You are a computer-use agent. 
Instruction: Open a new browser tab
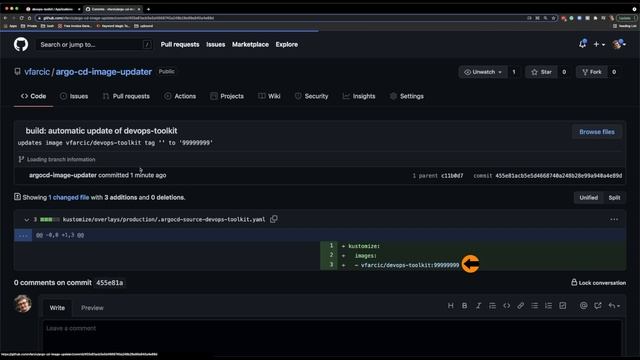[148, 9]
